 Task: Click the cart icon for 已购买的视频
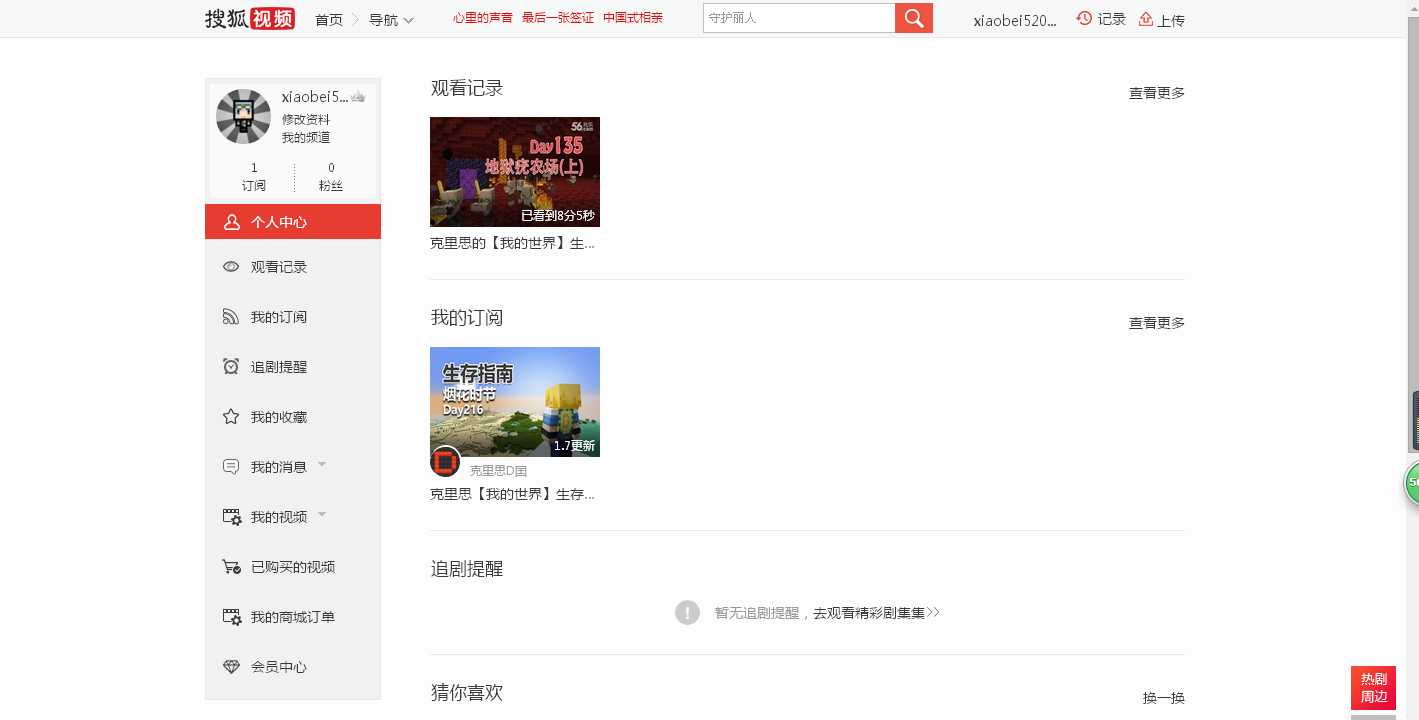(x=232, y=567)
